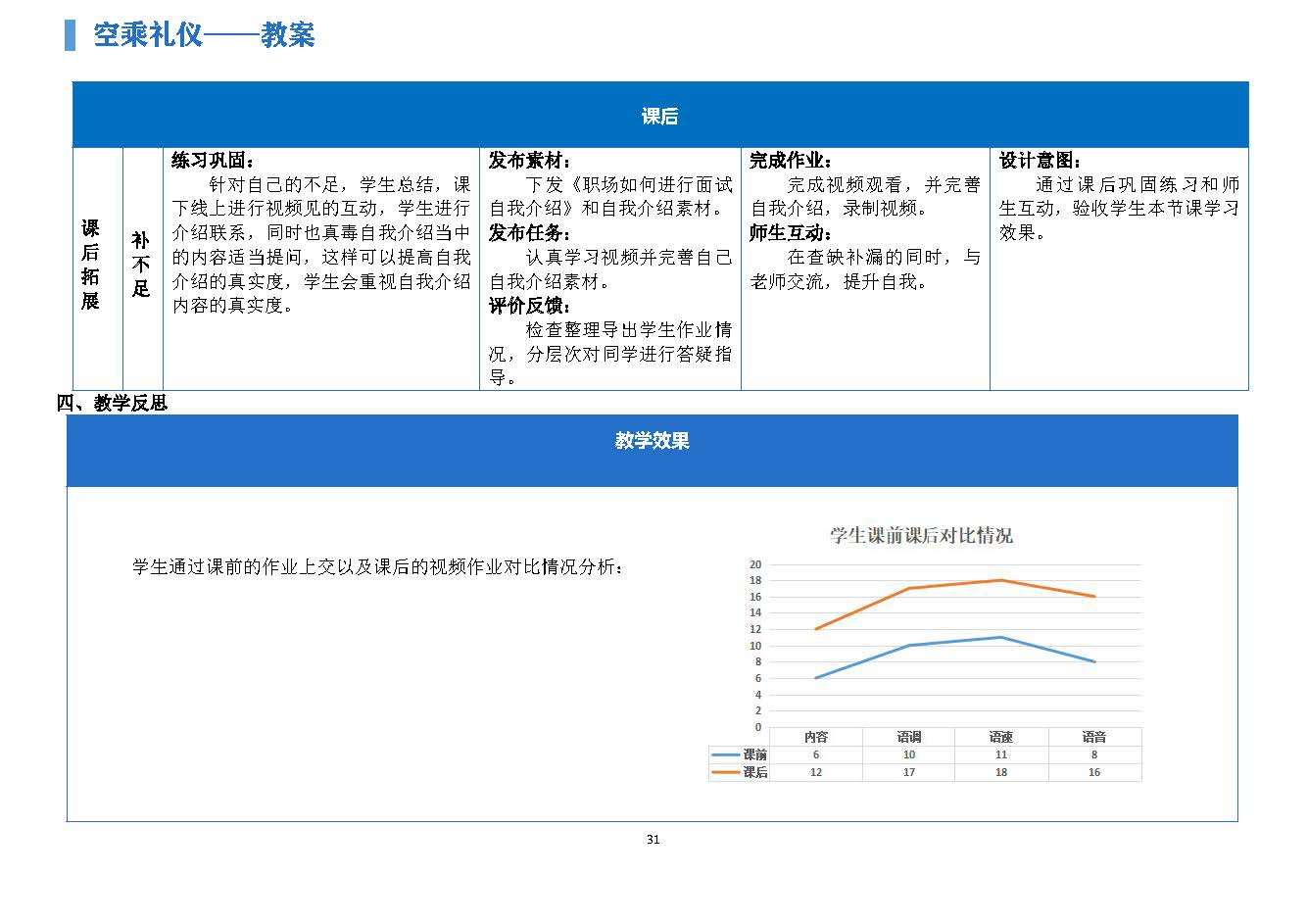Select the 练习巩固： heading
1307x924 pixels.
pos(214,161)
